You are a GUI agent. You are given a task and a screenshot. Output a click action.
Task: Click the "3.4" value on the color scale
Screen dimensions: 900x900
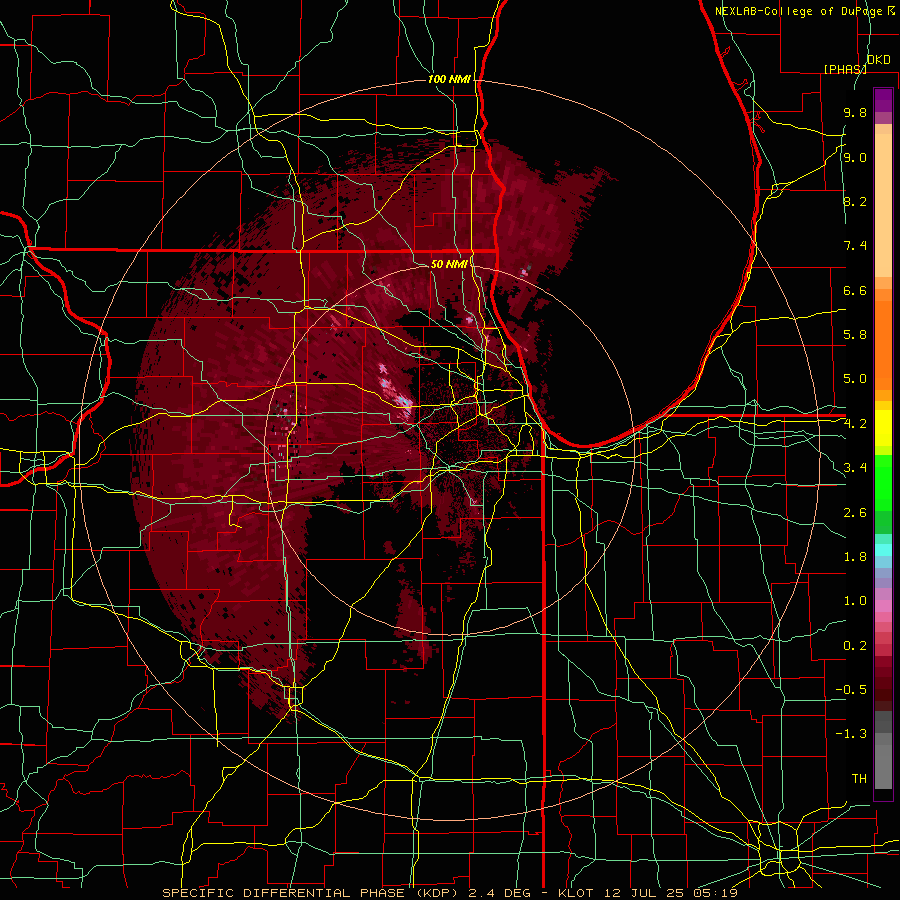click(x=855, y=468)
